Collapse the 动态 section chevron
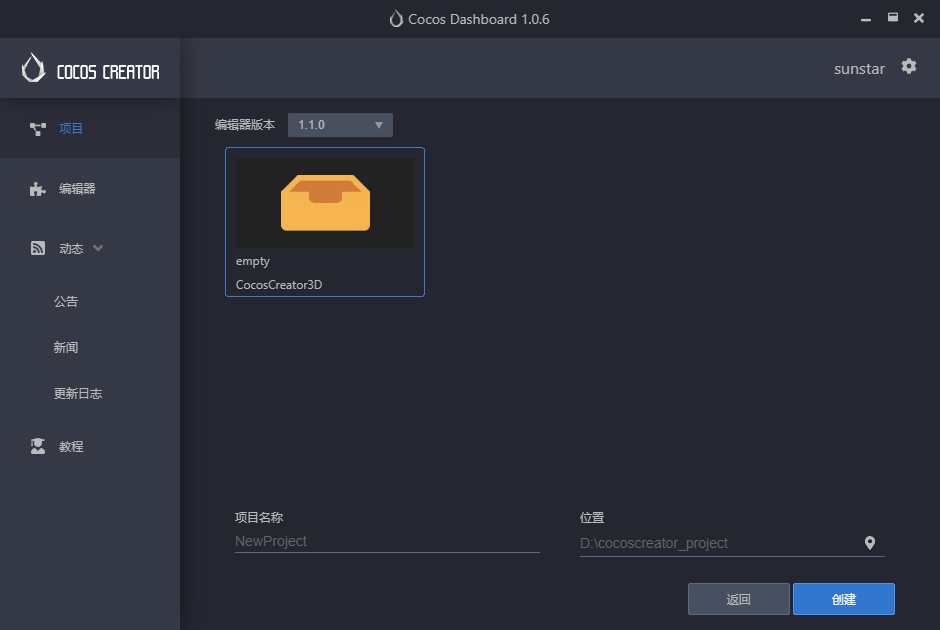Viewport: 940px width, 630px height. 98,248
